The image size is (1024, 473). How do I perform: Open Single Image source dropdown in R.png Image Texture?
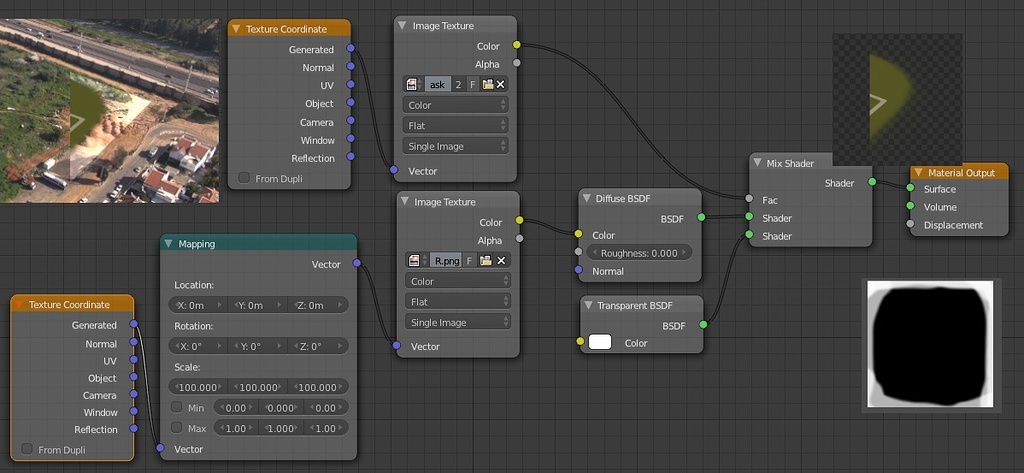coord(458,322)
